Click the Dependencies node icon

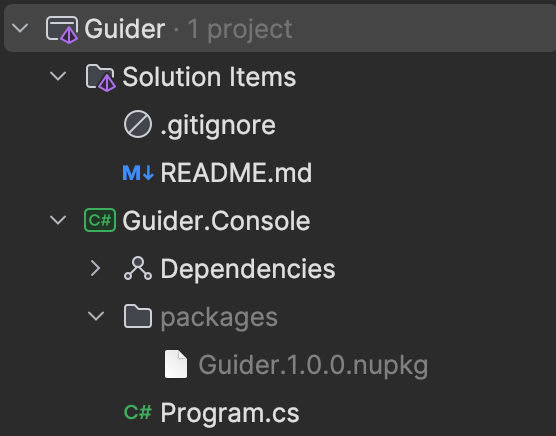[x=138, y=268]
